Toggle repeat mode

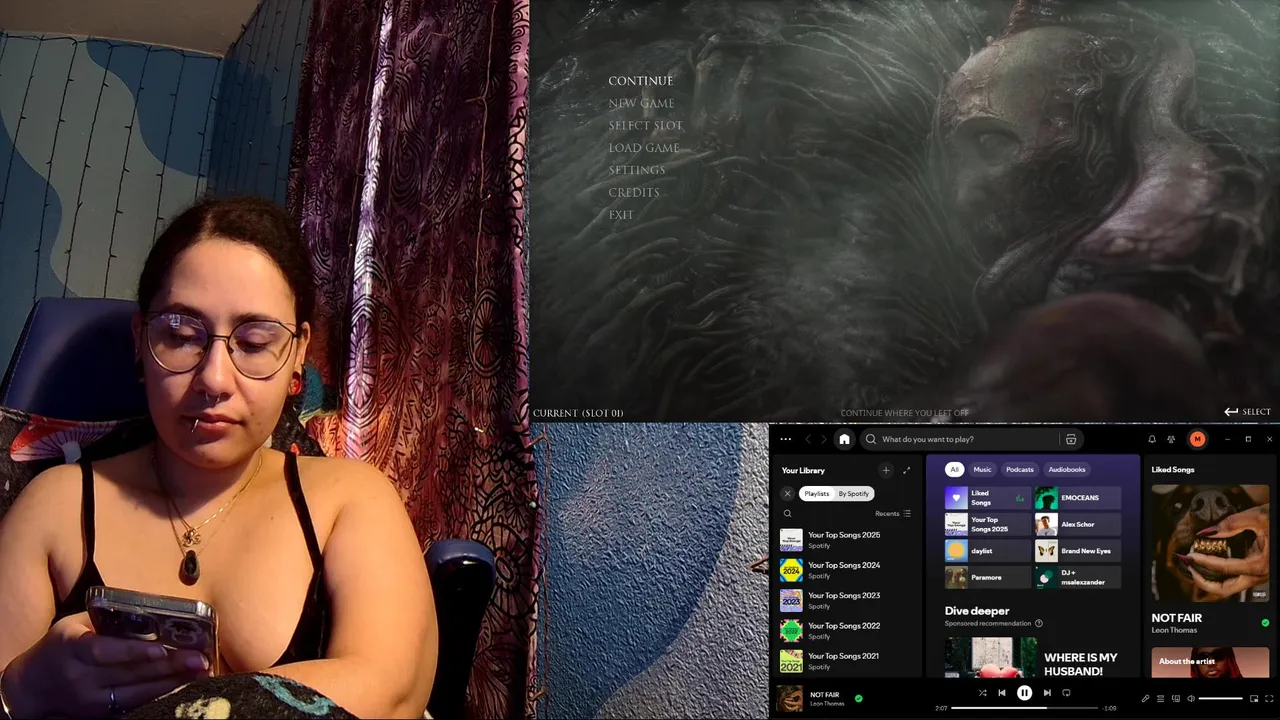(1066, 692)
